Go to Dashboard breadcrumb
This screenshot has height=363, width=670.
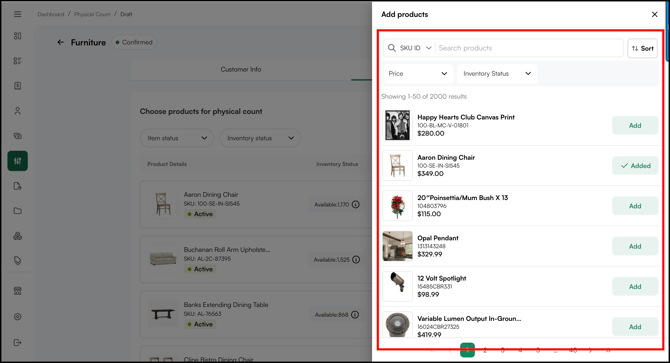(50, 14)
